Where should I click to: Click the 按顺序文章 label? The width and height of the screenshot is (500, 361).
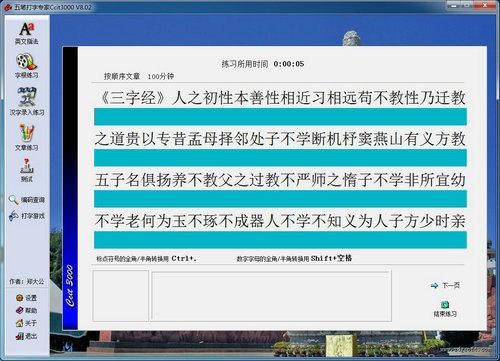[122, 76]
